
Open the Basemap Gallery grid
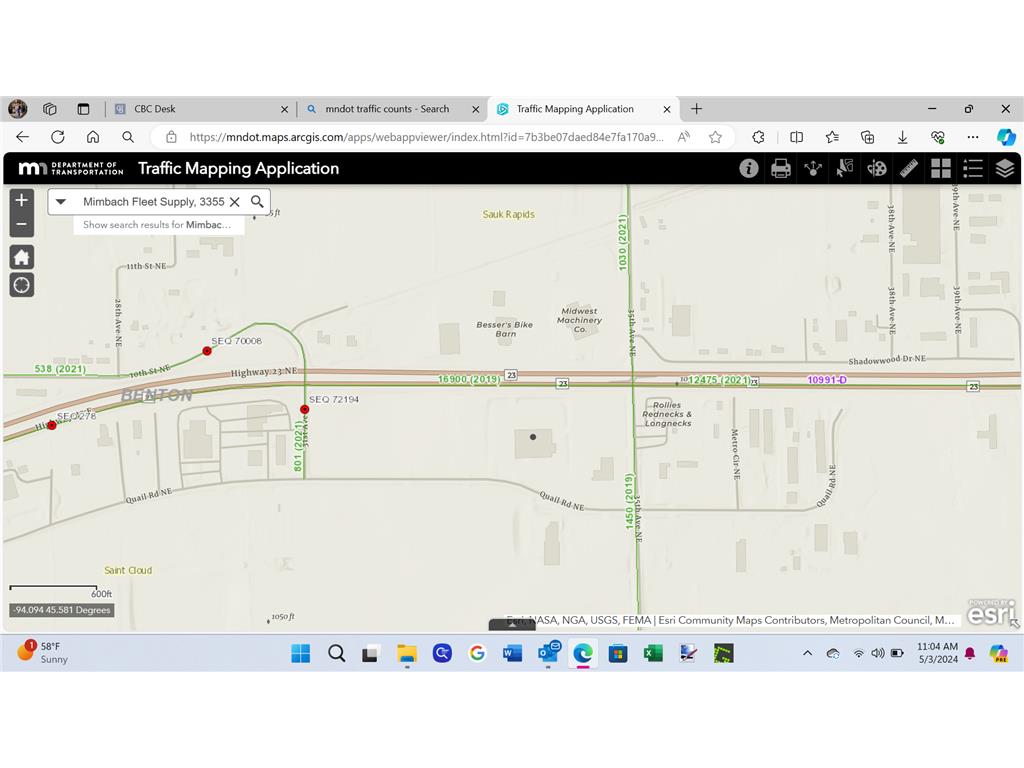[941, 168]
